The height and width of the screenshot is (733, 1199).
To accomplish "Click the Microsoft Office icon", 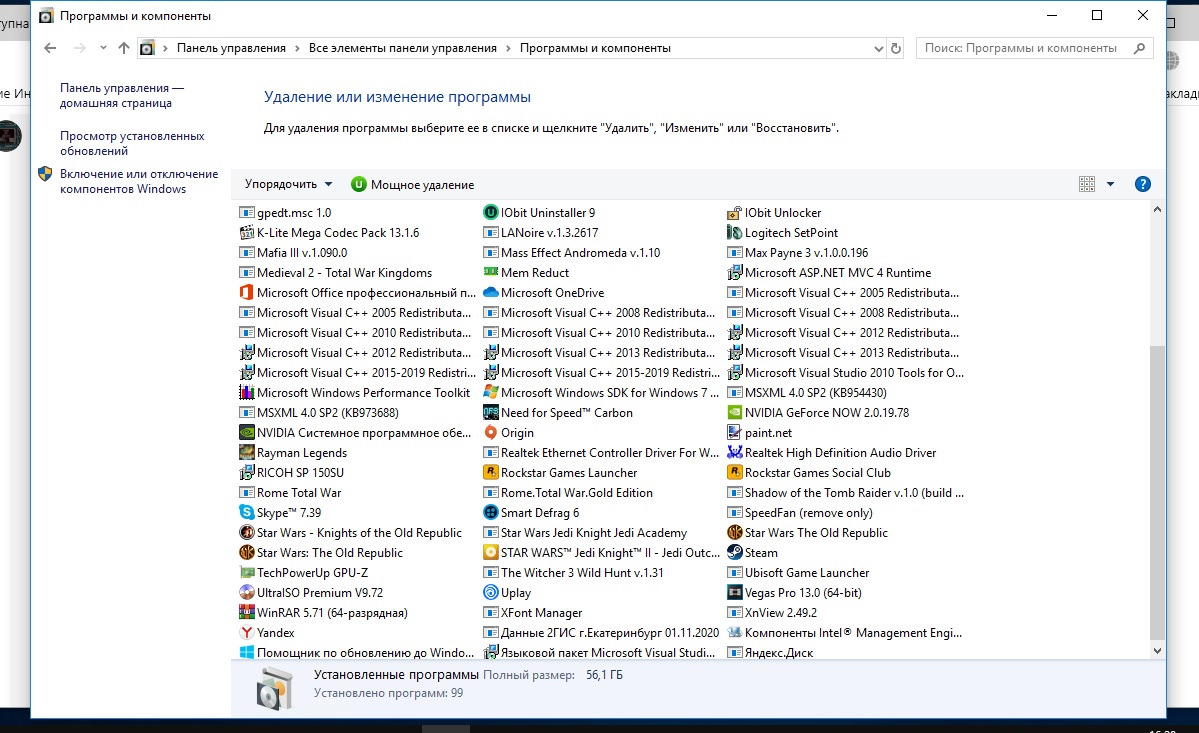I will tap(246, 293).
